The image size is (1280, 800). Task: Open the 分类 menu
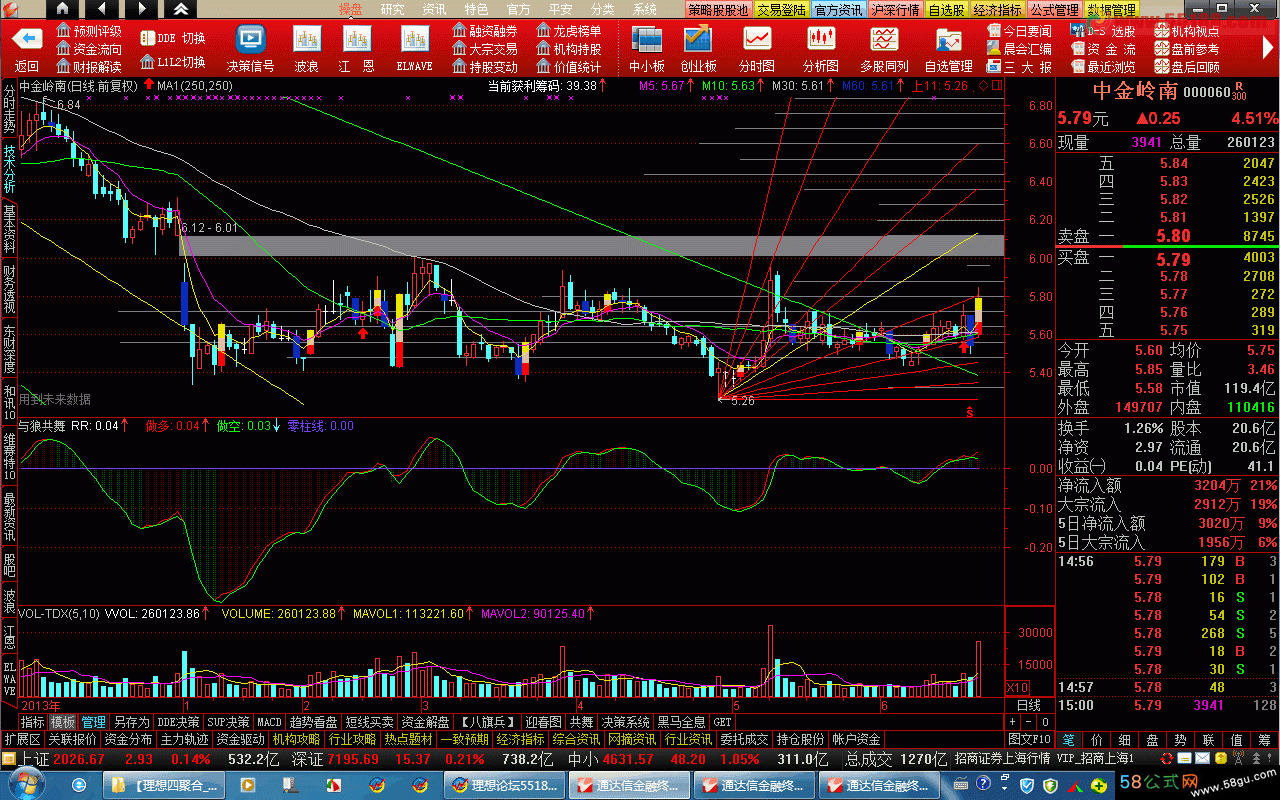tap(602, 9)
